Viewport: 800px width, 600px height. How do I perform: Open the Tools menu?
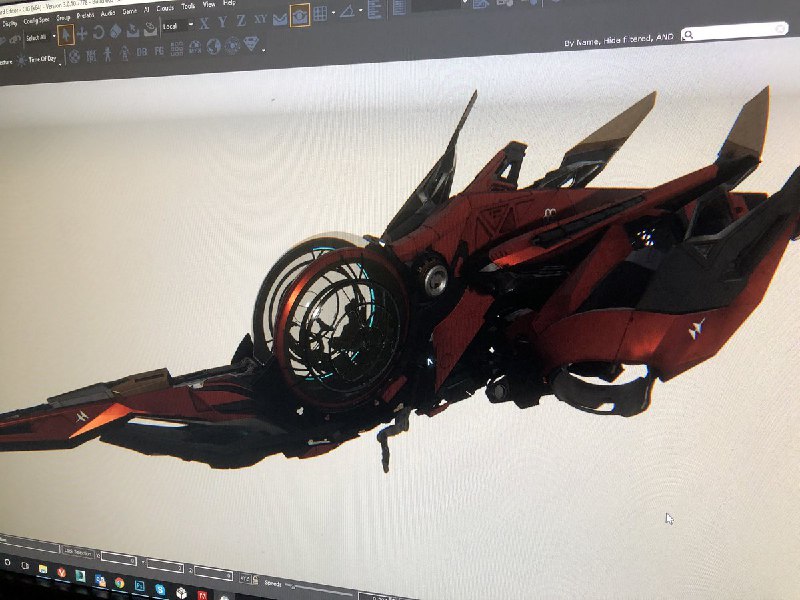click(188, 6)
